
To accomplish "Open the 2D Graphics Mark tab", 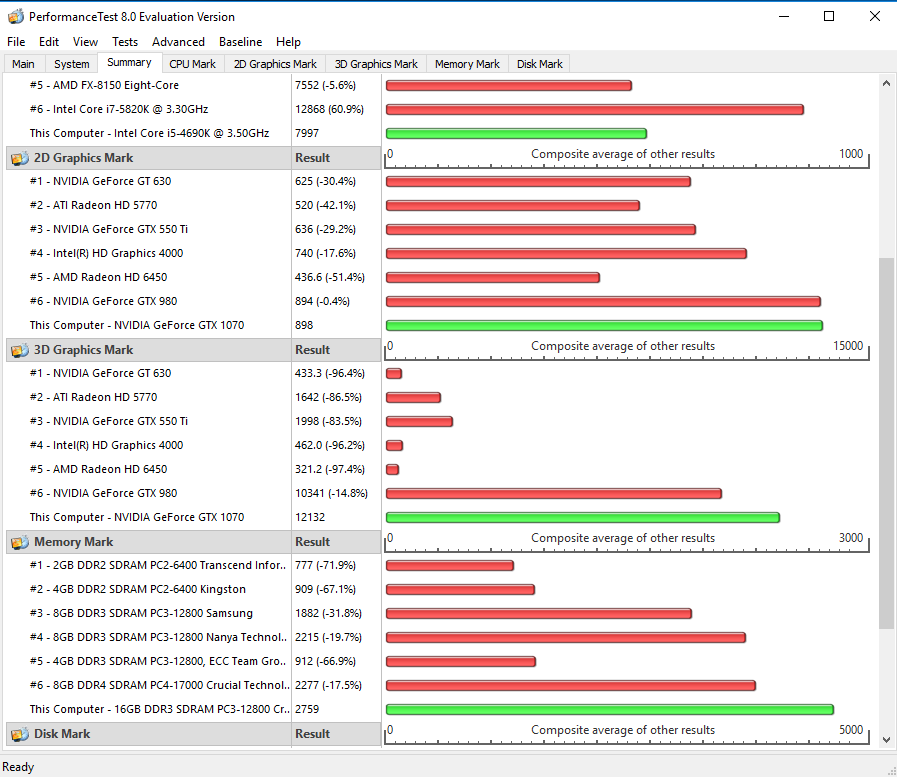I will [275, 64].
